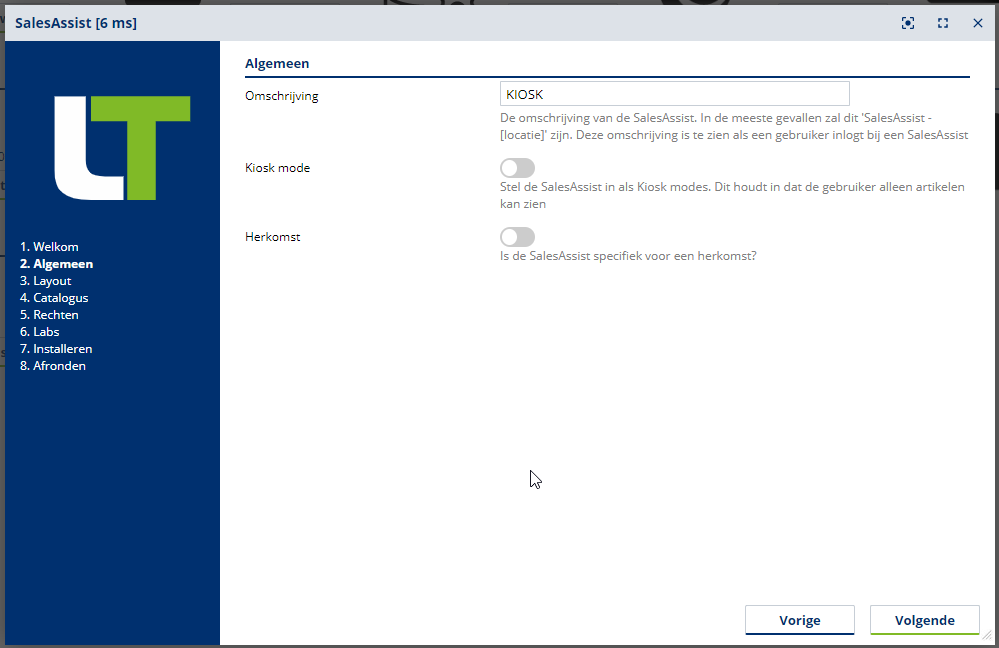Viewport: 999px width, 648px height.
Task: Click into the Omschrijving text field
Action: click(x=674, y=94)
